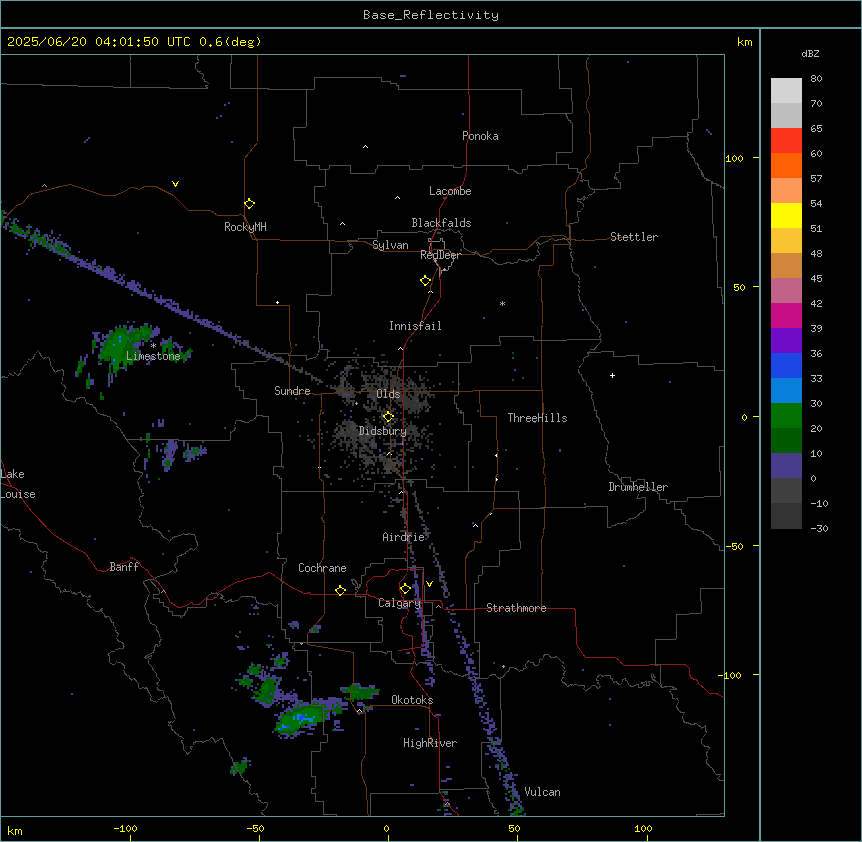Click the blue-green storm cell west of Okotoks
Image resolution: width=862 pixels, height=842 pixels.
pos(300,719)
